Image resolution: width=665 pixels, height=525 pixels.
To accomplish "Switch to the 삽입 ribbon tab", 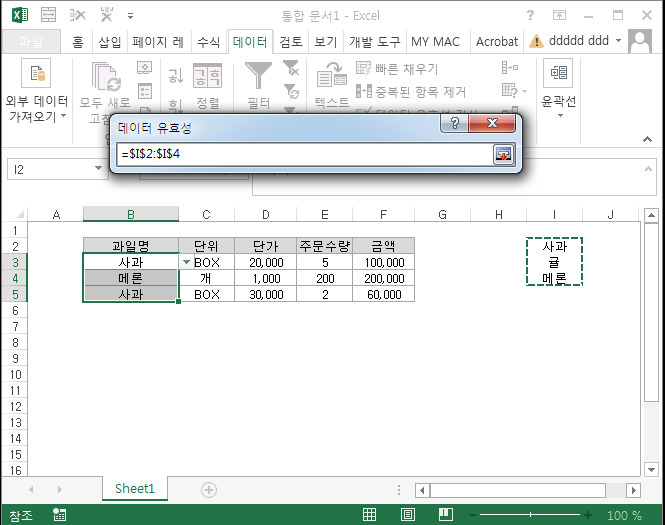I will pos(110,42).
